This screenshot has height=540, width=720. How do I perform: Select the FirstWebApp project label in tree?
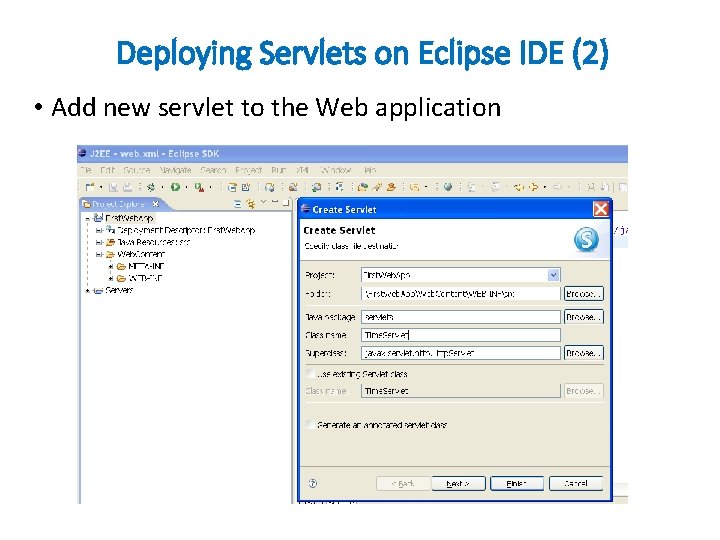point(129,218)
